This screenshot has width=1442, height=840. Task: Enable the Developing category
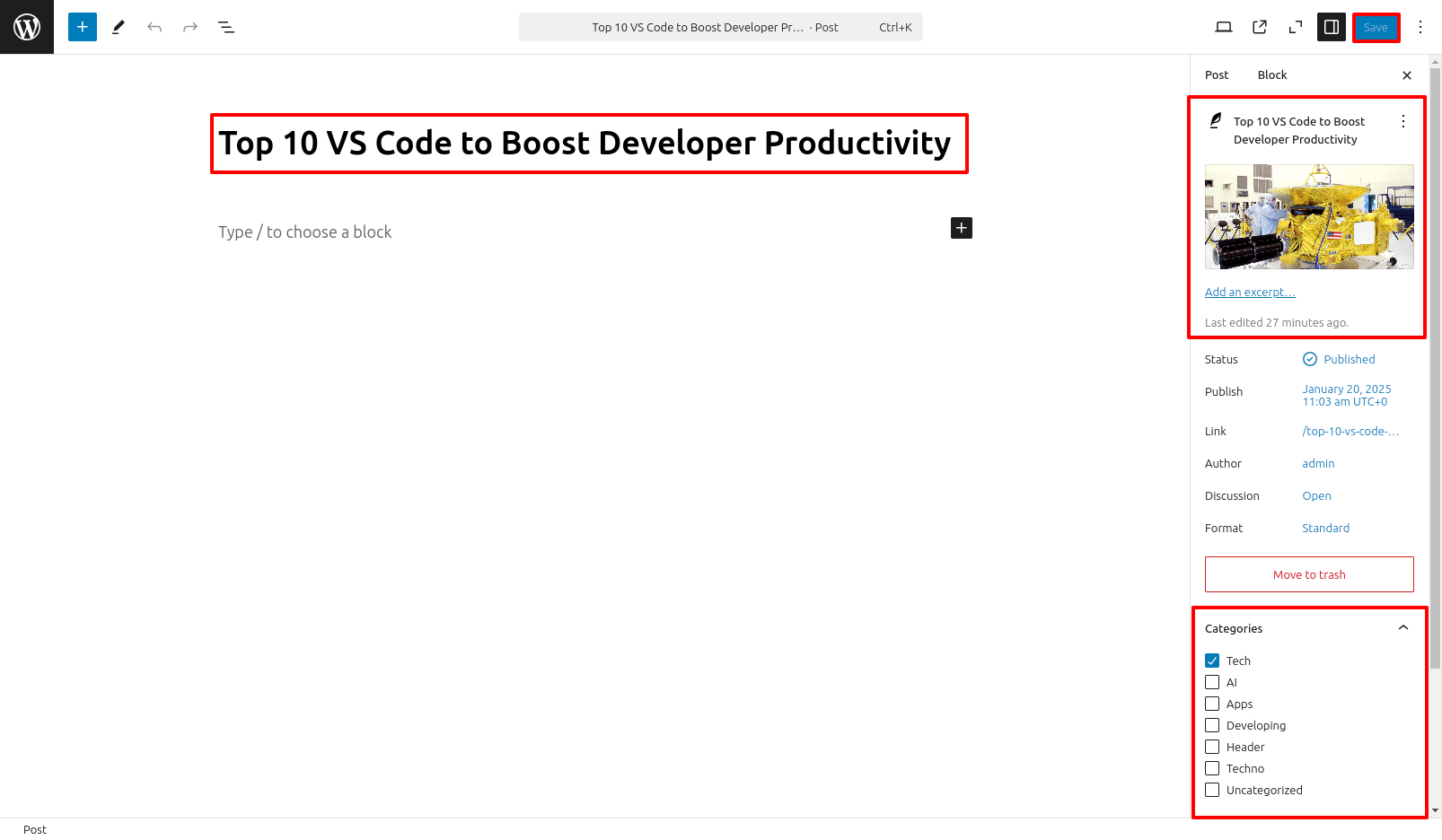tap(1212, 725)
